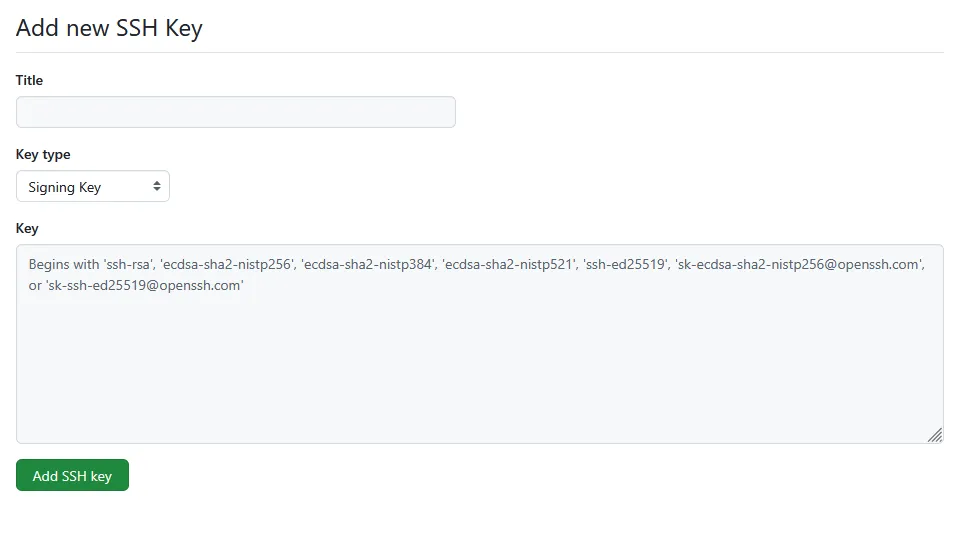Click the 'ssh-ed25519' placeholder text
Viewport: 970px width, 553px height.
(624, 265)
